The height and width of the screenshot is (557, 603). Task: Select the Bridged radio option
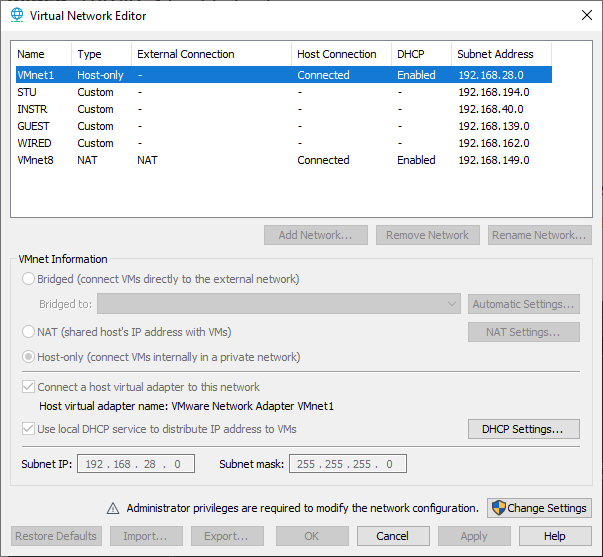(x=28, y=279)
